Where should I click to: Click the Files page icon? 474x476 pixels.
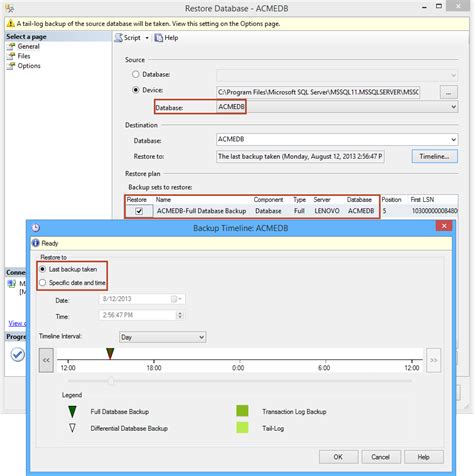pyautogui.click(x=11, y=56)
